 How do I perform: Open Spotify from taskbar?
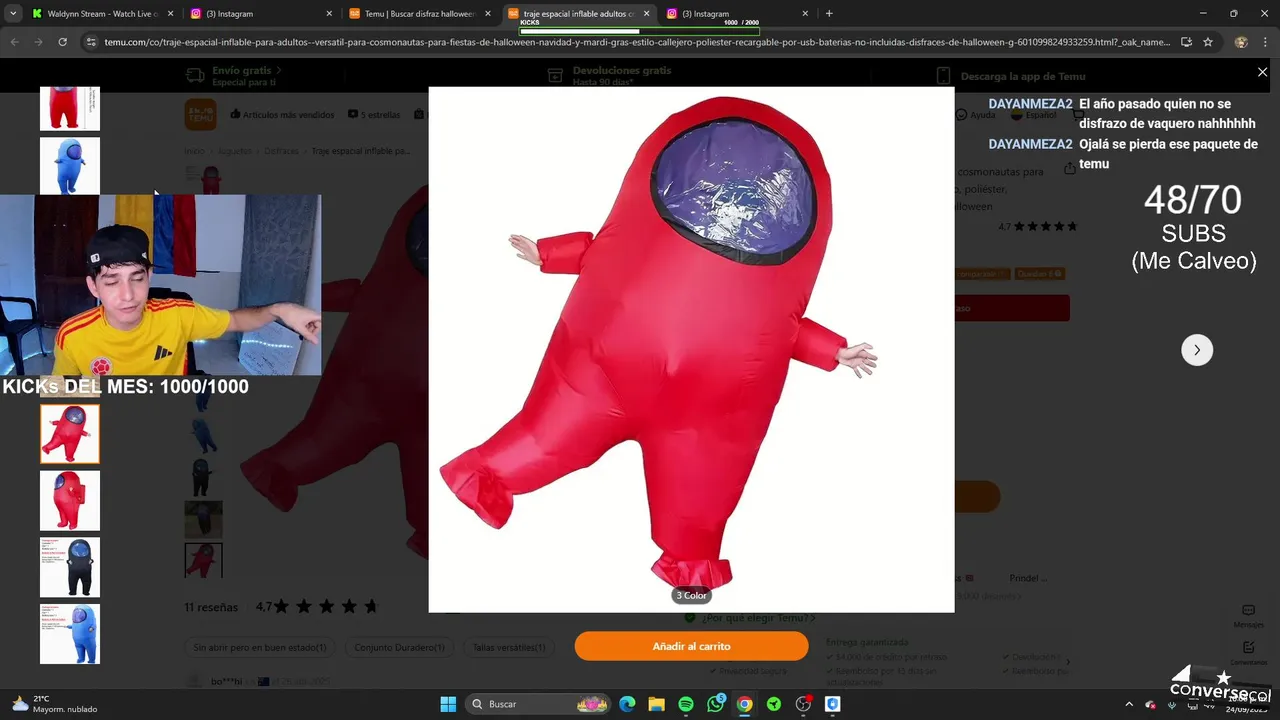pos(686,704)
